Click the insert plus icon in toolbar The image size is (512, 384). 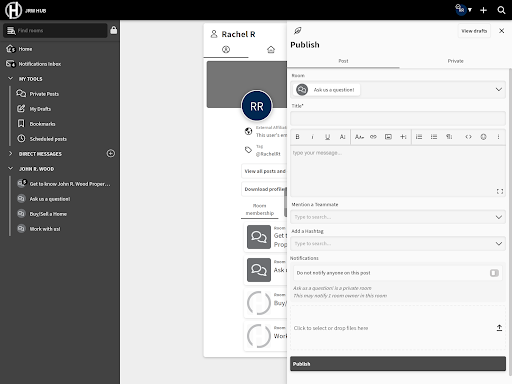click(403, 137)
